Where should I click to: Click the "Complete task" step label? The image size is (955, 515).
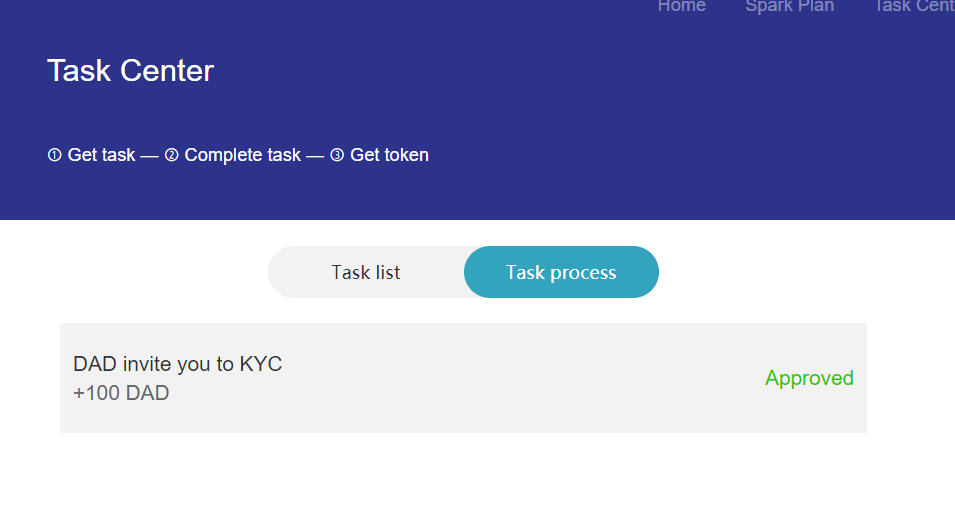(x=242, y=155)
